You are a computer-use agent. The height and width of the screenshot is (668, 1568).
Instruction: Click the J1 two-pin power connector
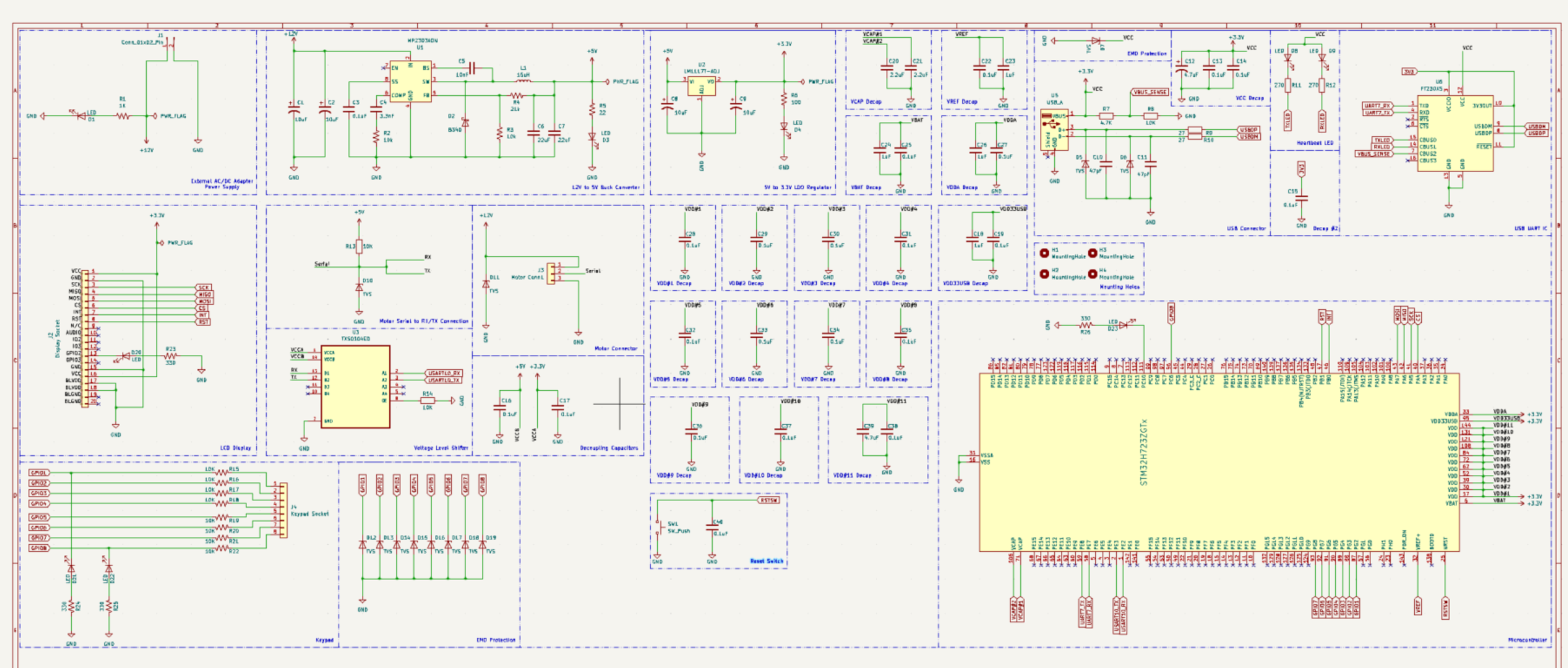tap(170, 44)
